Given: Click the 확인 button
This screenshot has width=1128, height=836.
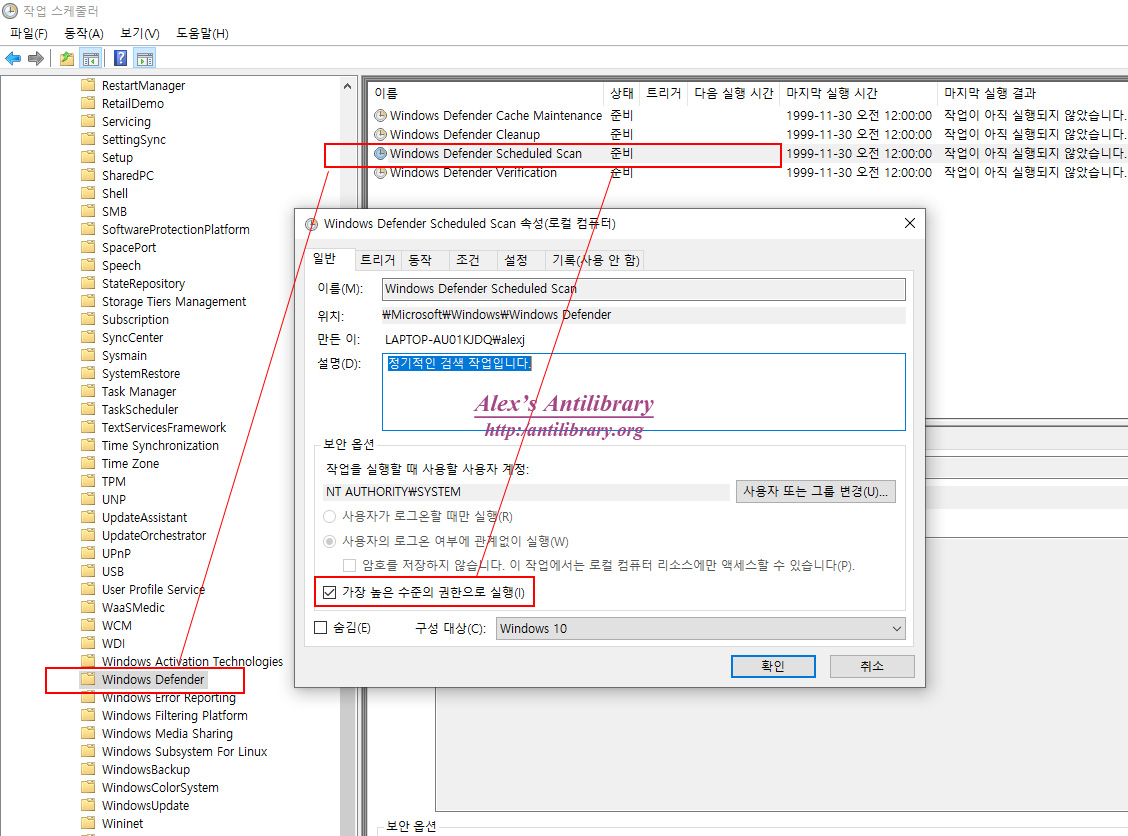Looking at the screenshot, I should click(773, 666).
